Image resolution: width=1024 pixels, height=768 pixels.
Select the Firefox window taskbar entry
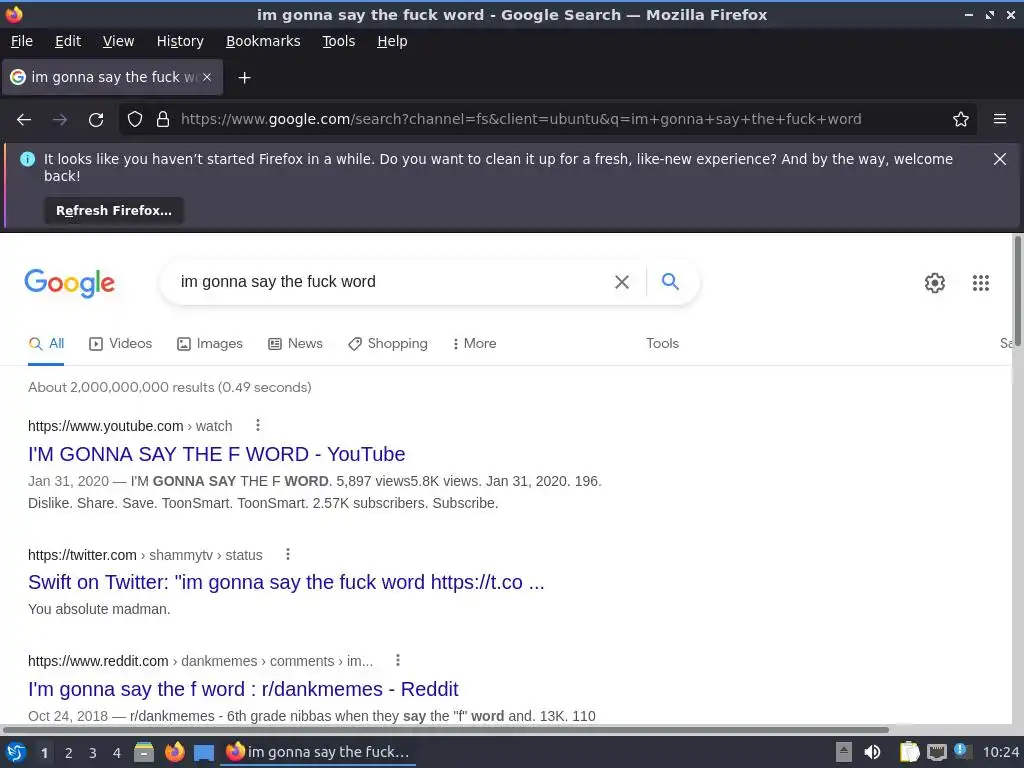[318, 752]
